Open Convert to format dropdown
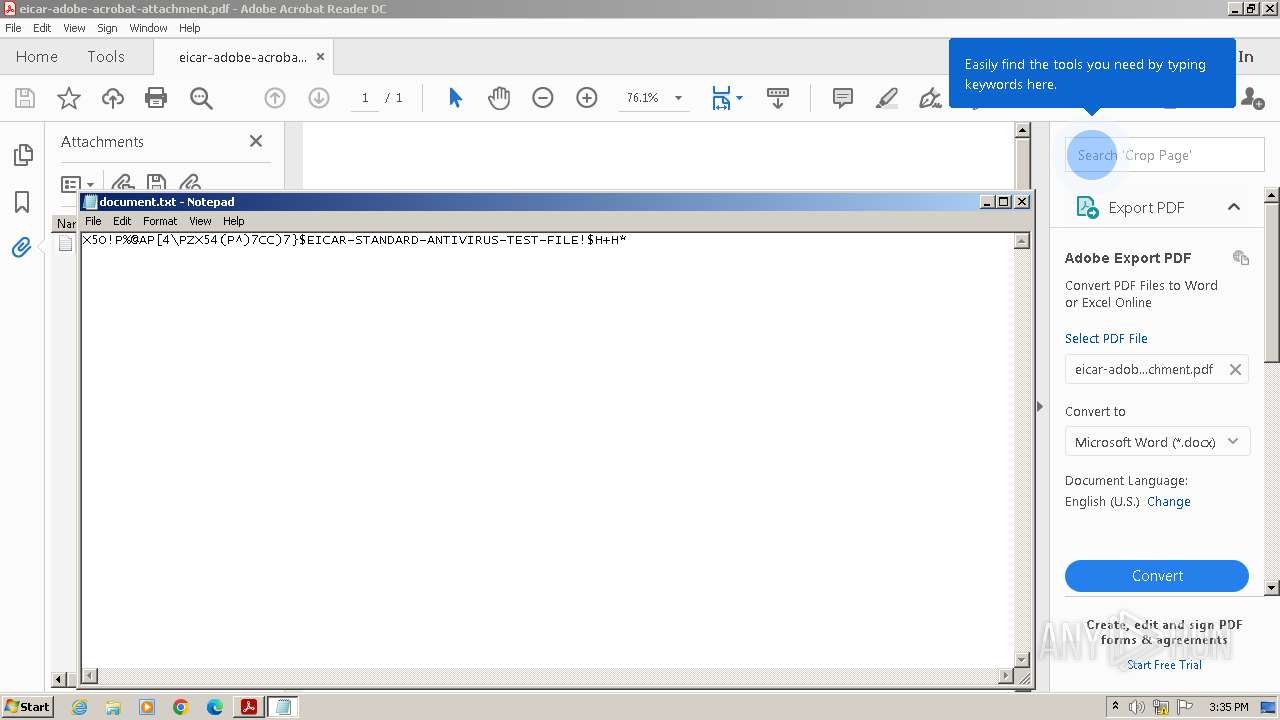The height and width of the screenshot is (720, 1280). tap(1157, 442)
